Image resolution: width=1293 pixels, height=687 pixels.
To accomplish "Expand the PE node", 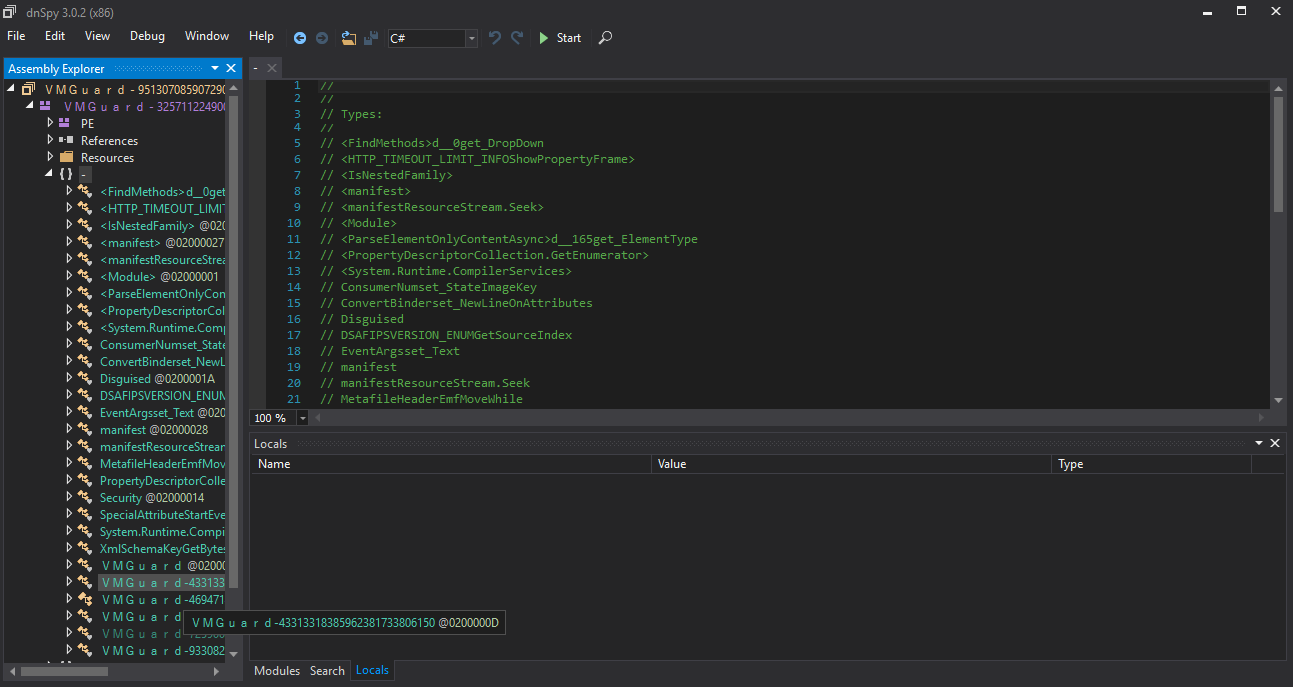I will [x=51, y=123].
